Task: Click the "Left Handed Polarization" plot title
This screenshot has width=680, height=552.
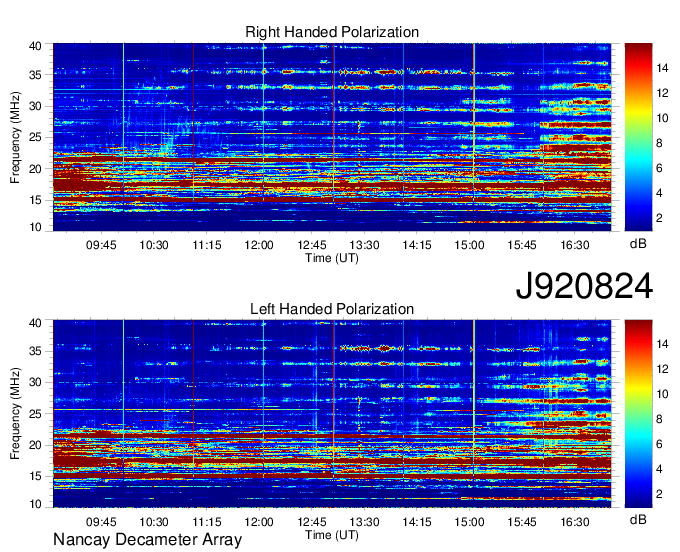Action: (x=332, y=309)
